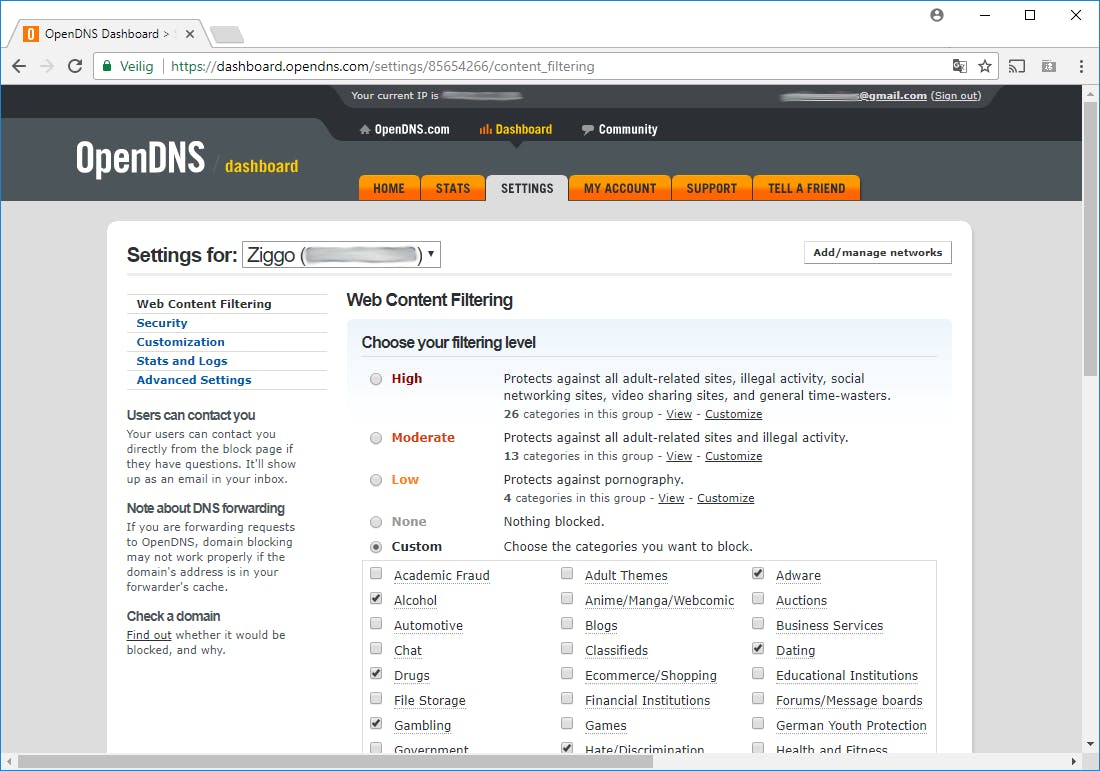Switch to the HOME tab

click(x=389, y=188)
